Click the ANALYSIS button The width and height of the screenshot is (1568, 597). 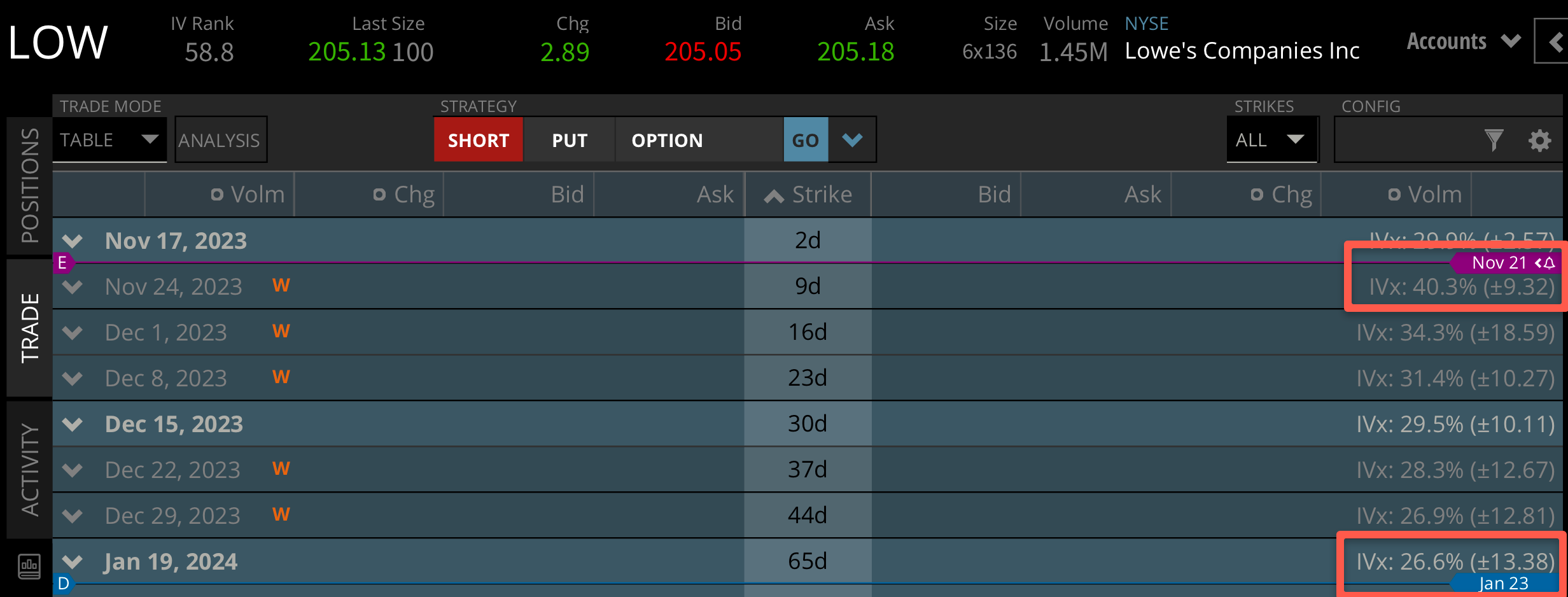[x=220, y=140]
